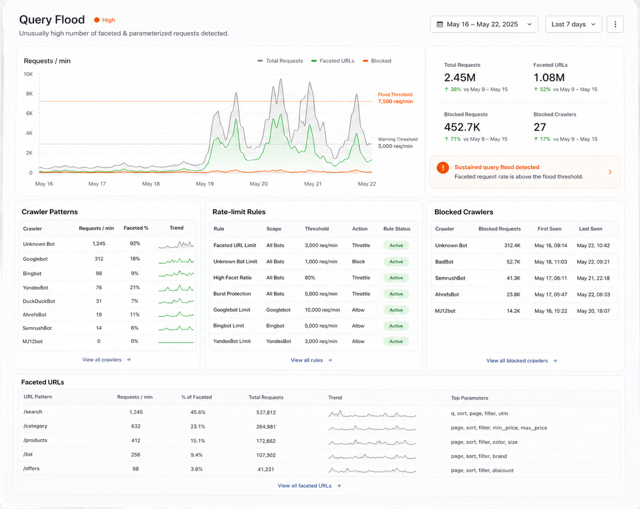
Task: Open View all blocked crawlers link
Action: click(522, 360)
